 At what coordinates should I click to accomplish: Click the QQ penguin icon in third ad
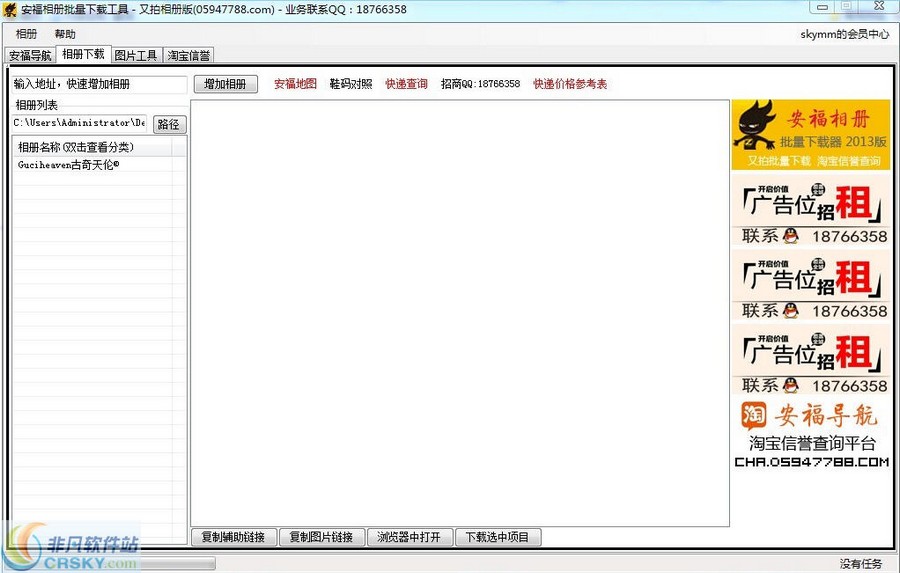(791, 385)
